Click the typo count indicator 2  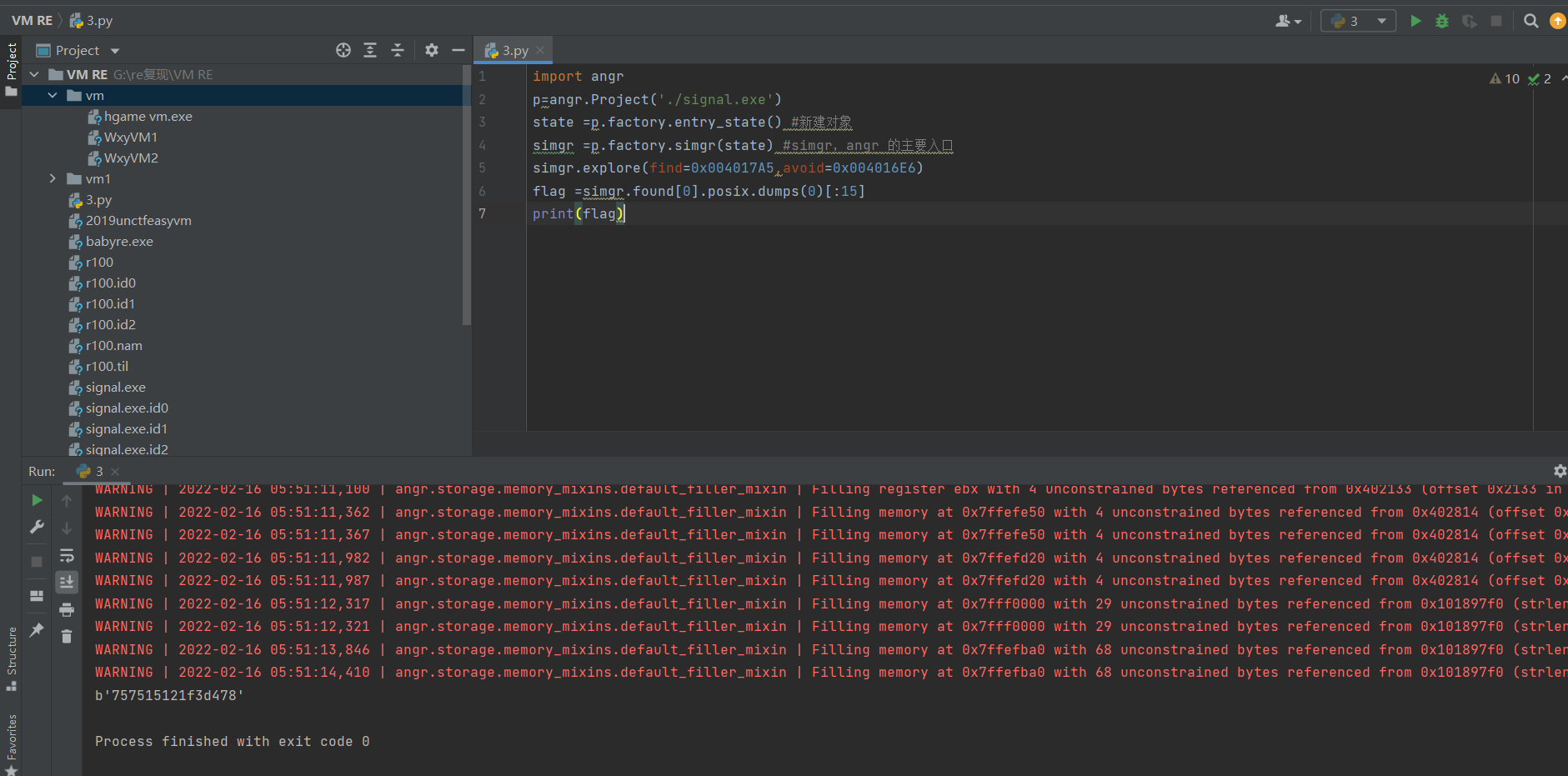tap(1540, 78)
